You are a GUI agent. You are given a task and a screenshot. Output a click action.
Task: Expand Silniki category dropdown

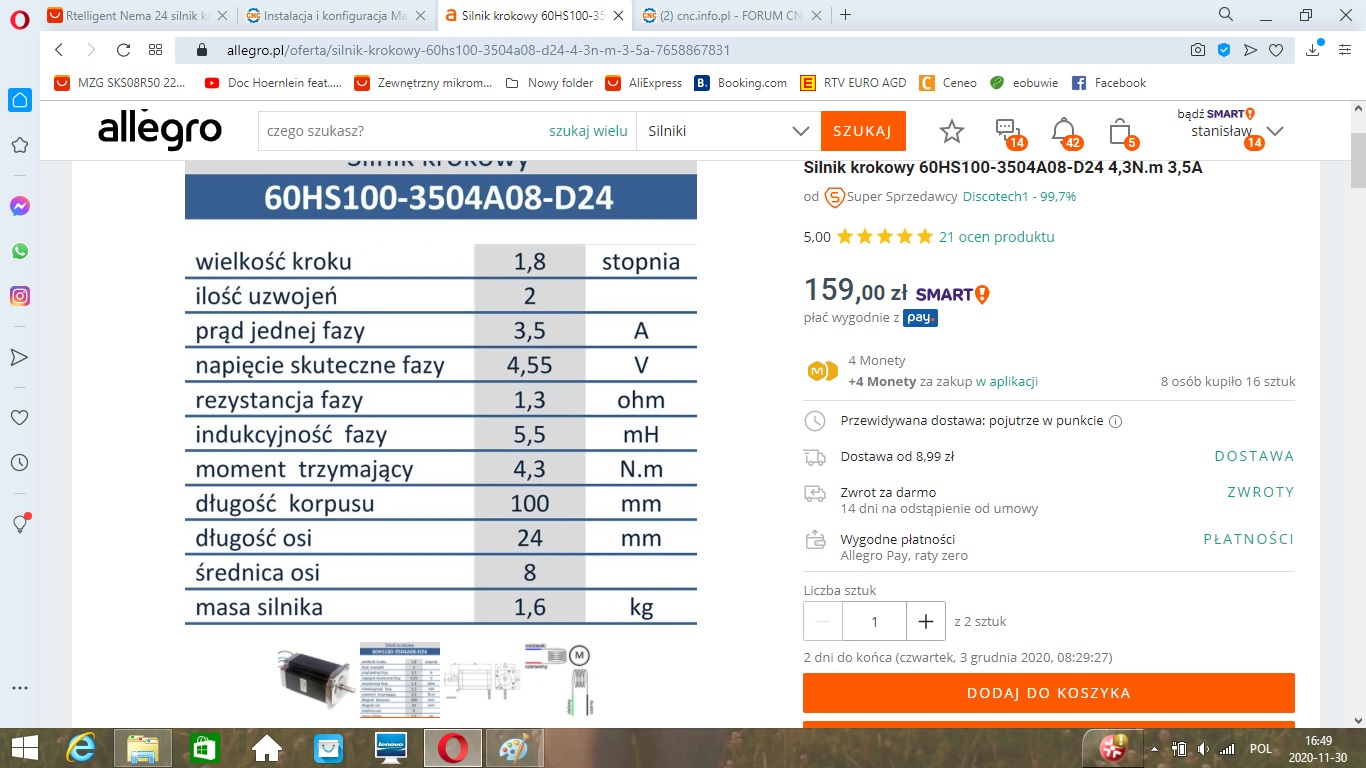pyautogui.click(x=728, y=131)
